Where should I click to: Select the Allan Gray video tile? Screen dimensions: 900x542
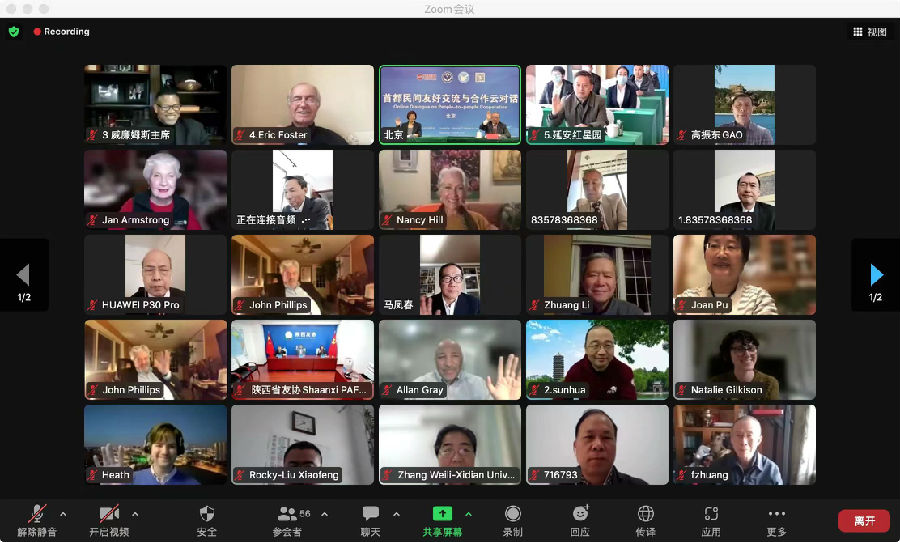pyautogui.click(x=449, y=360)
